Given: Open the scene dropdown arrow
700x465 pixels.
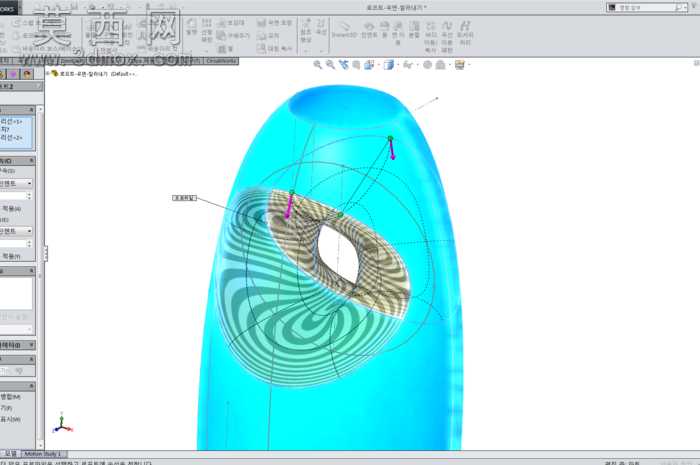Looking at the screenshot, I should pos(450,66).
